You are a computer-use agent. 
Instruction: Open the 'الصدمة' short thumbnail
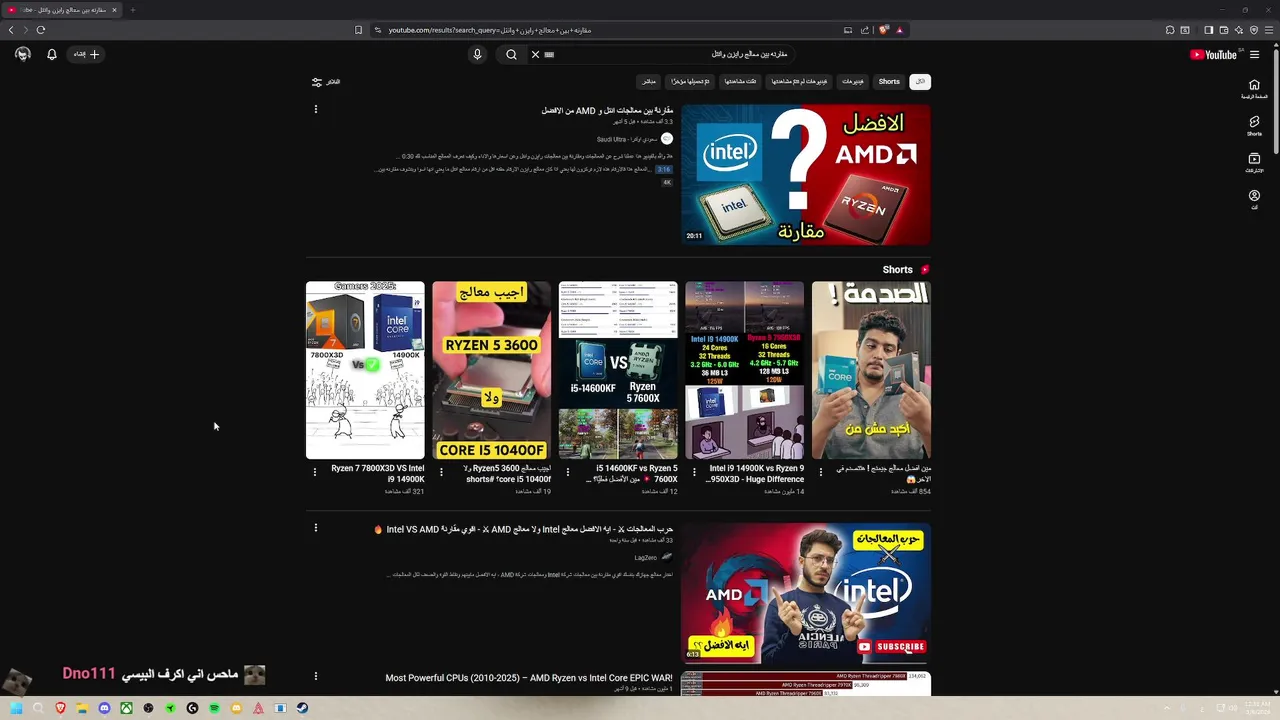[x=871, y=370]
